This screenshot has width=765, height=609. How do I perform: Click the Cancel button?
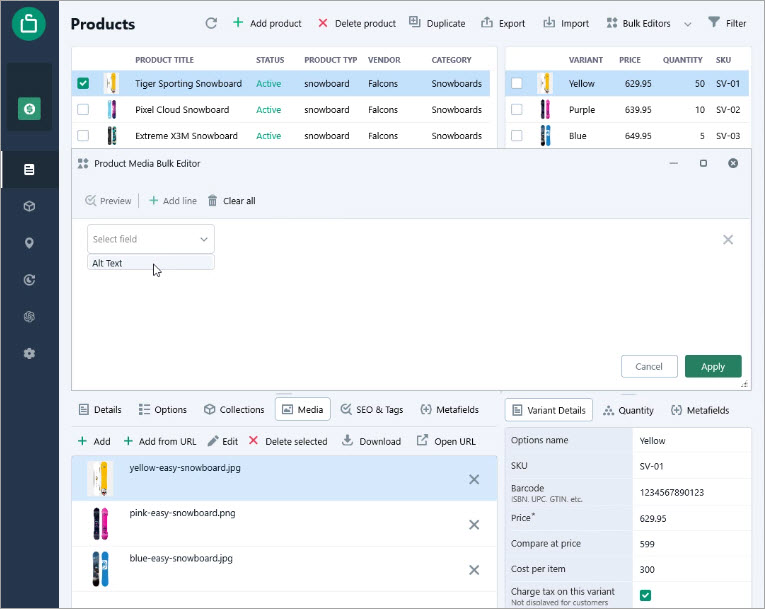pyautogui.click(x=649, y=366)
